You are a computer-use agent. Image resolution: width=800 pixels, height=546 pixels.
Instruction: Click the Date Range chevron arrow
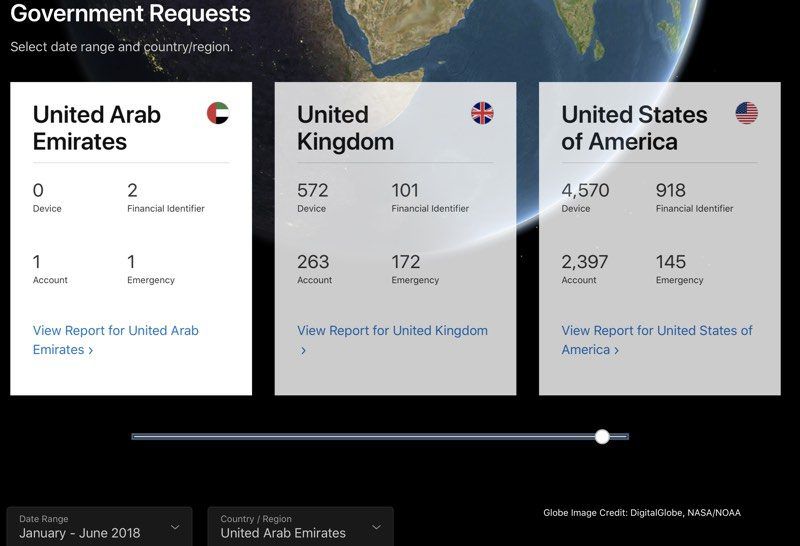pos(175,527)
